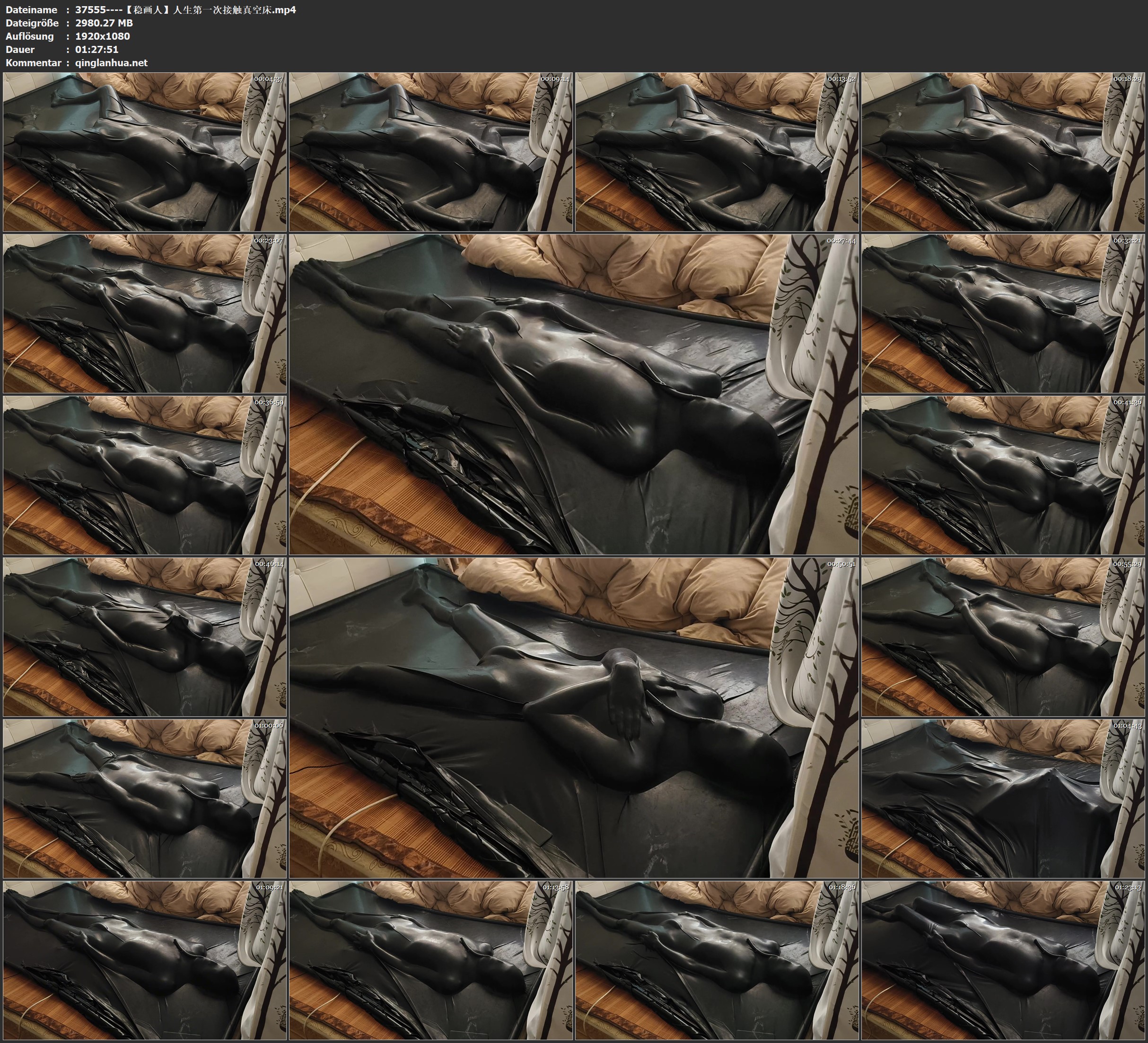Open the frame timestamped 01:09:21
This screenshot has width=1148, height=1043.
(145, 960)
